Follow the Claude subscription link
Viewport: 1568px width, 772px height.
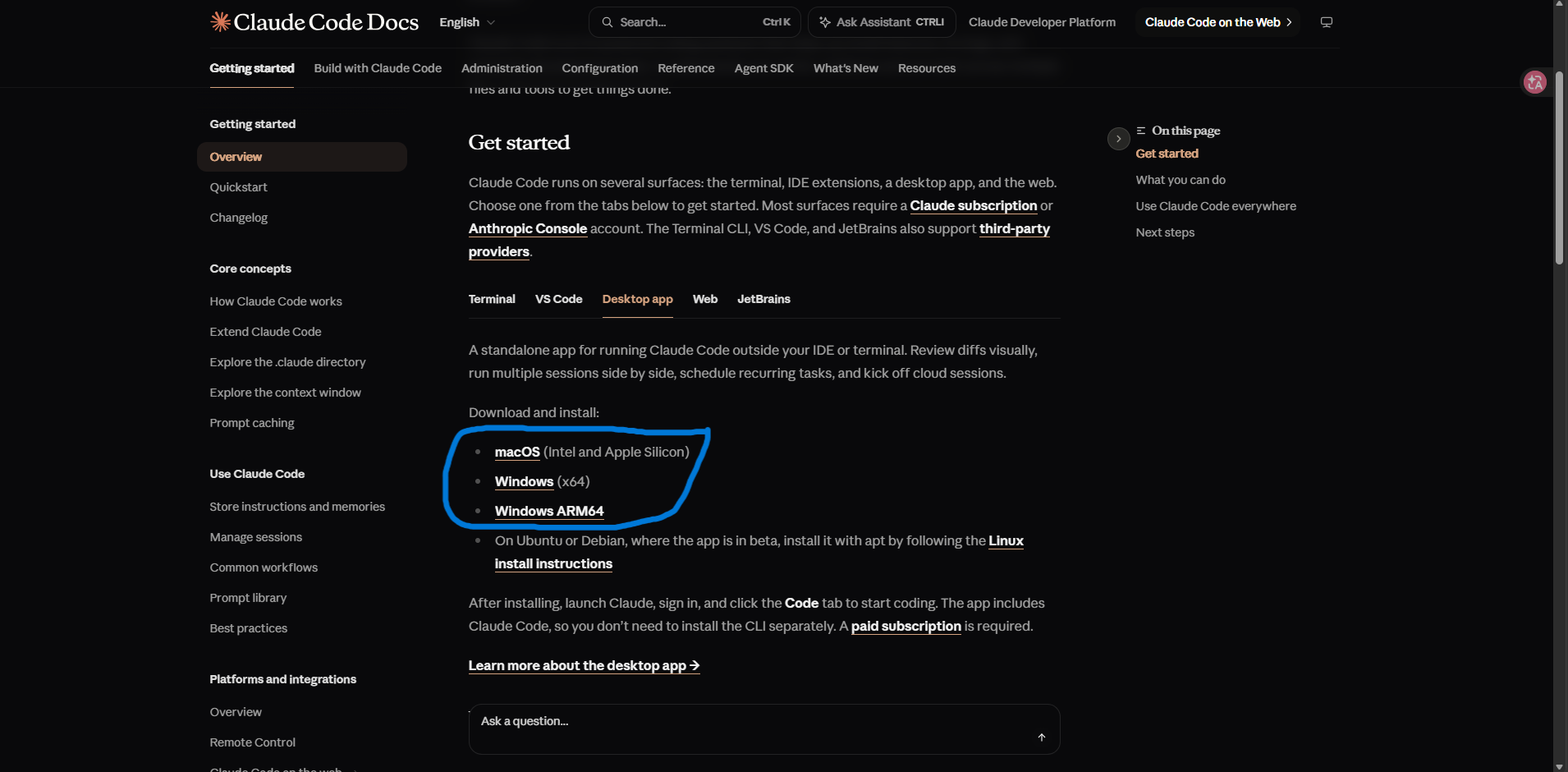pyautogui.click(x=974, y=205)
